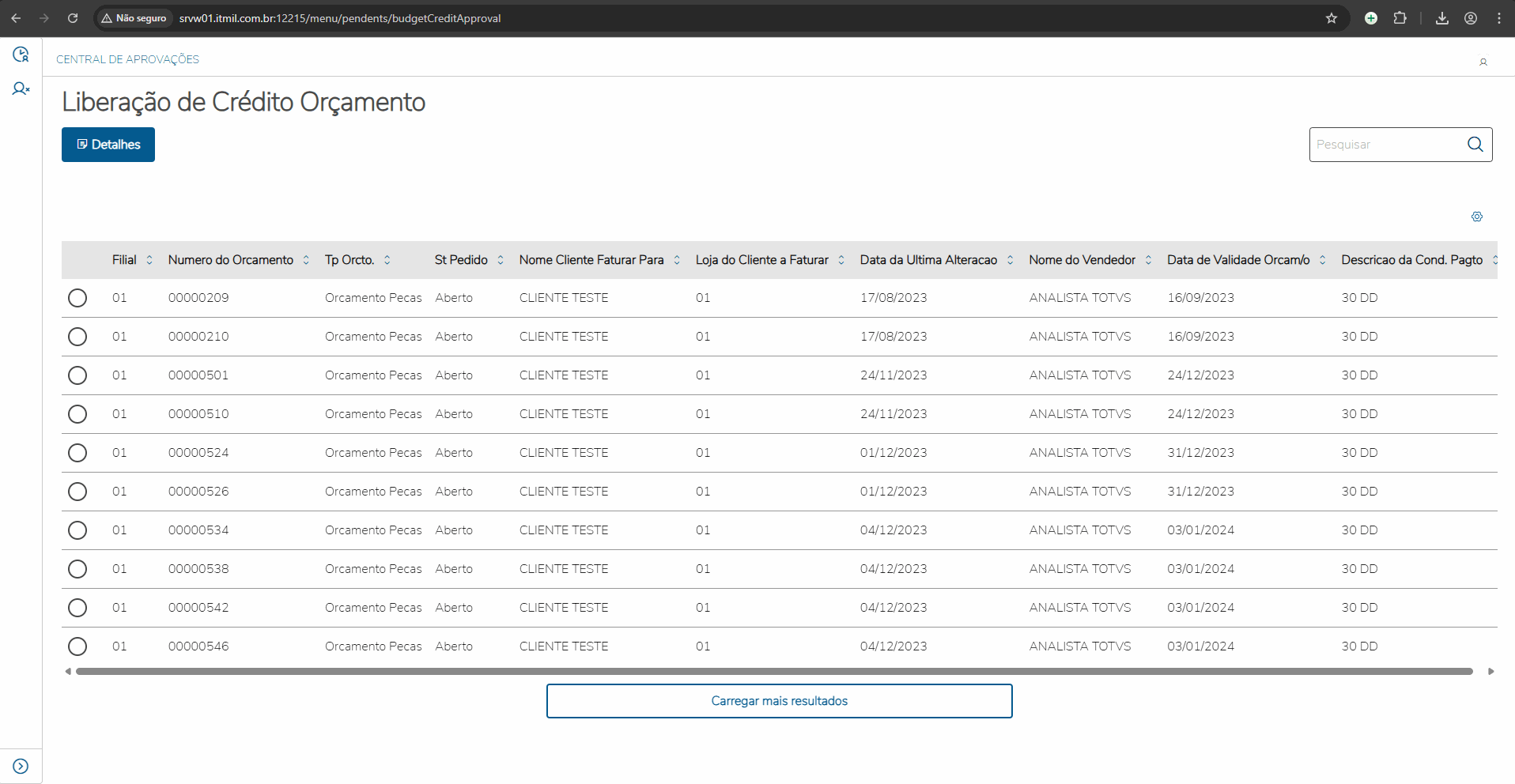This screenshot has width=1515, height=784.
Task: Click the horizontal table scrollbar
Action: 773,672
